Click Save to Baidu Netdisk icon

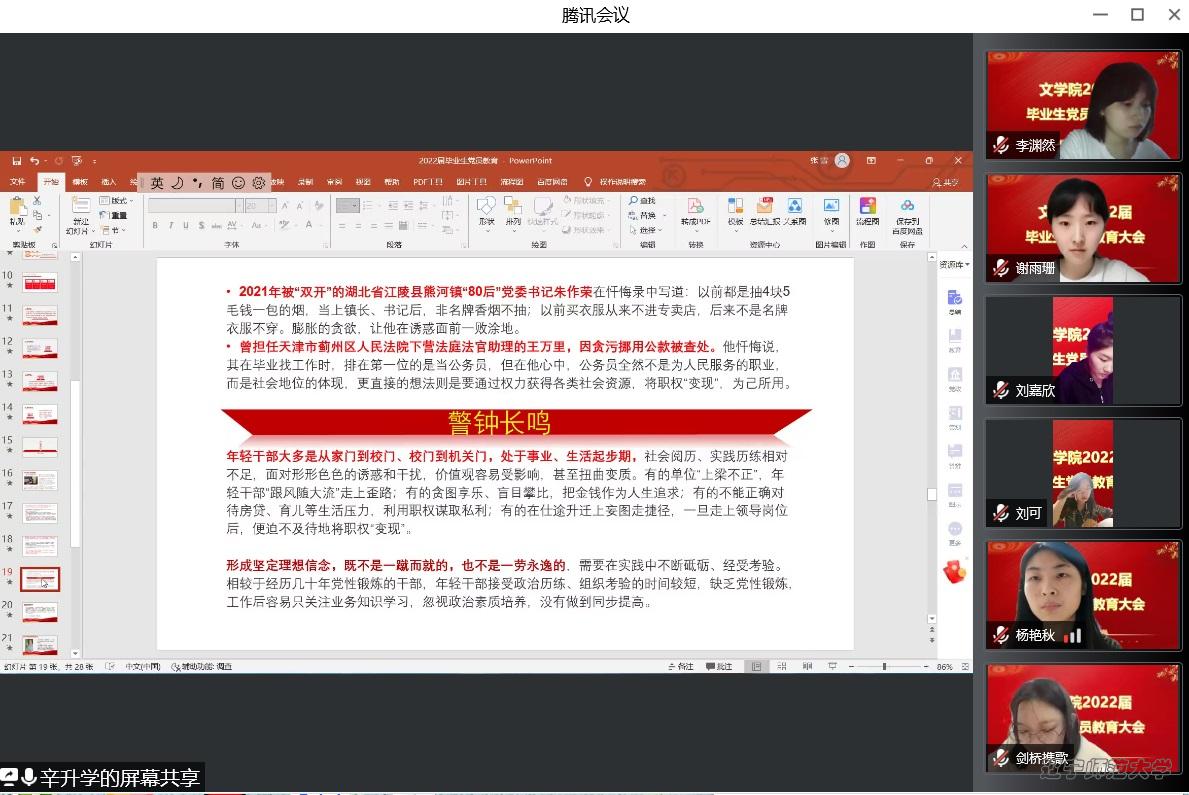907,207
